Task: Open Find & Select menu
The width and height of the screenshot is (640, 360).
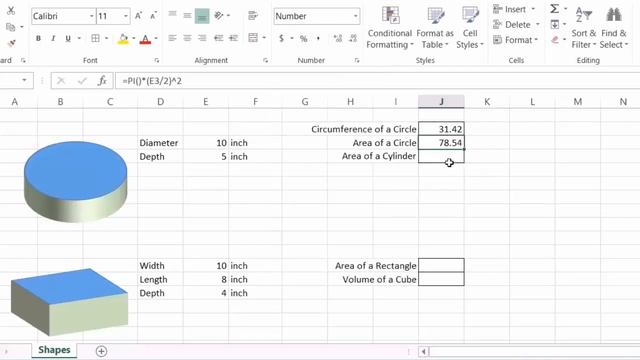Action: click(613, 27)
